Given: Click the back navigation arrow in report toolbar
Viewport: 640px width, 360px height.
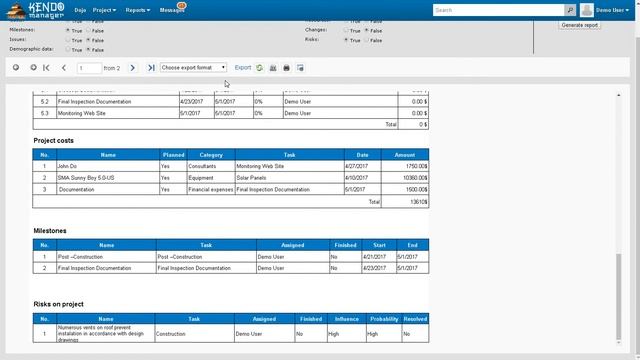Looking at the screenshot, I should click(x=16, y=67).
